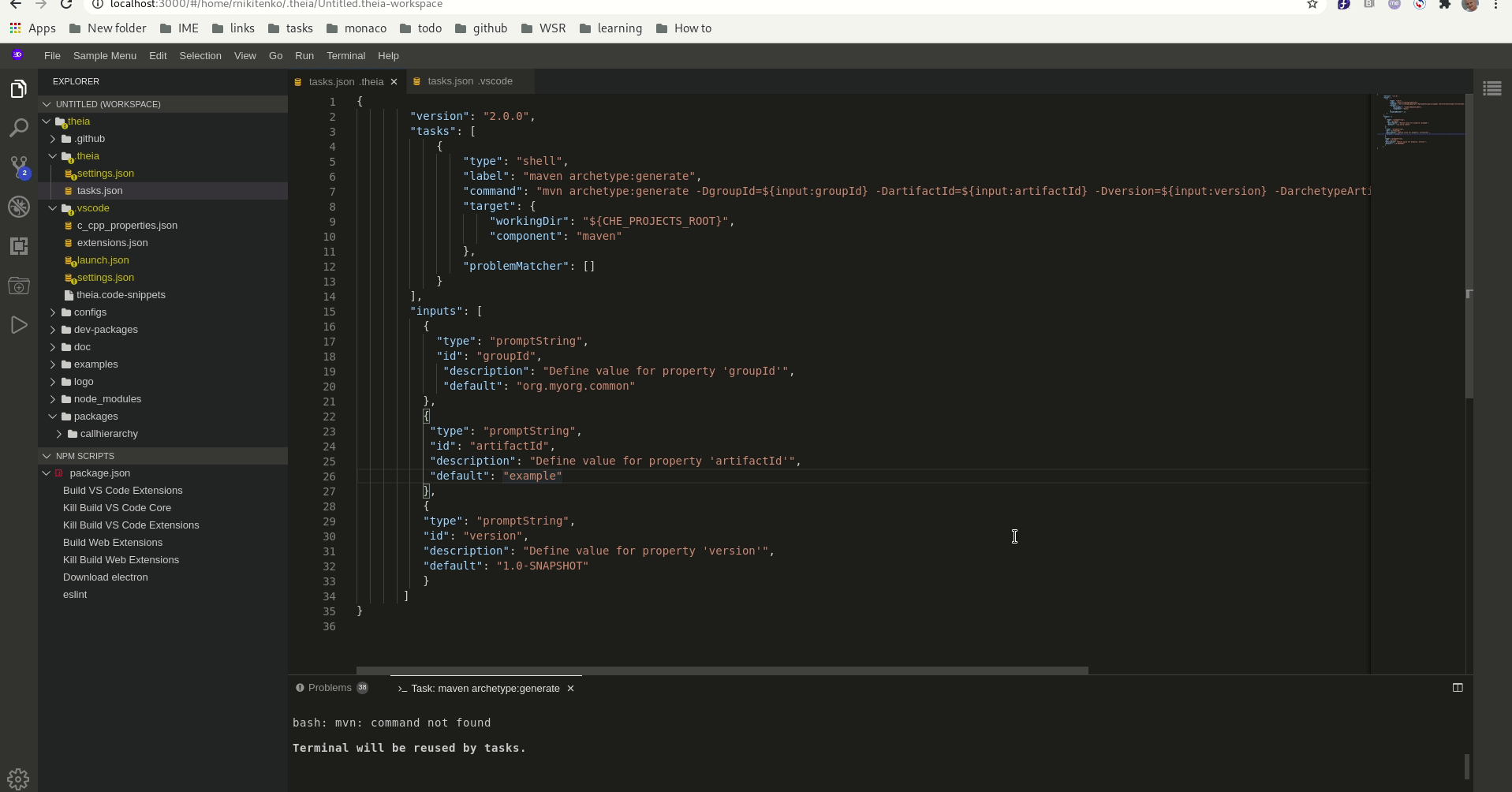1512x792 pixels.
Task: Select the Run sidebar play icon
Action: click(x=19, y=325)
